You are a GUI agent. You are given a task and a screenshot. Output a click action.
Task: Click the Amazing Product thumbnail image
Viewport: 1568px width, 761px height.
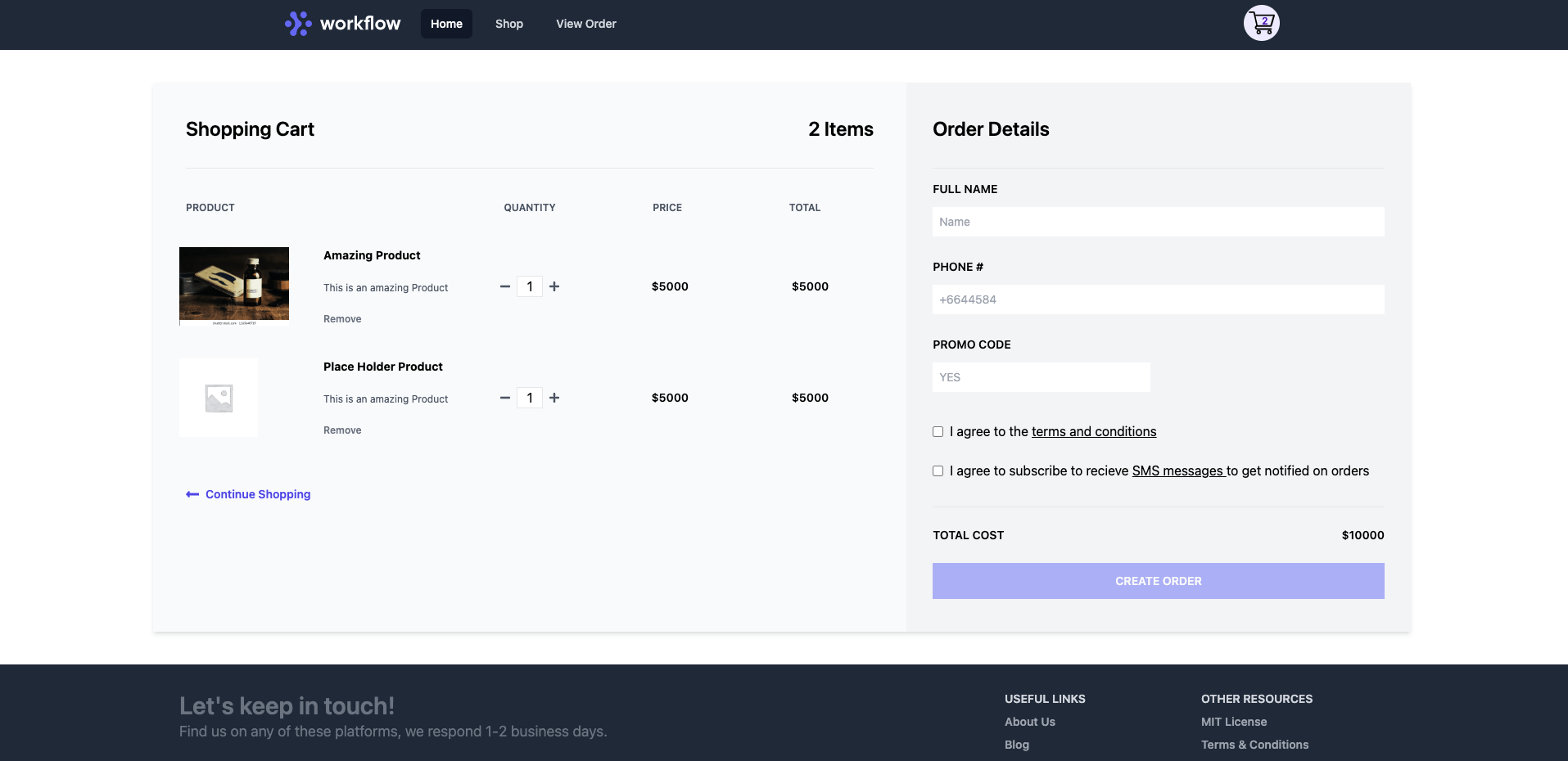tap(234, 286)
